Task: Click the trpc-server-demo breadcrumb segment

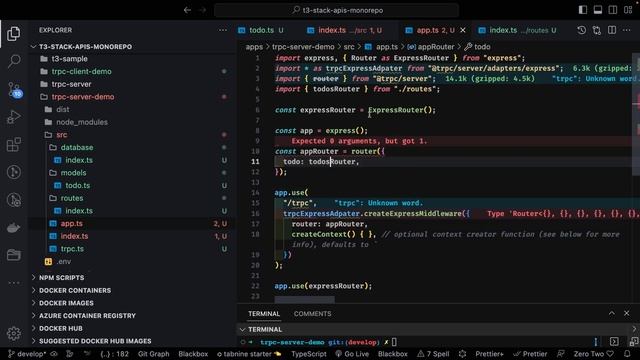Action: coord(303,47)
